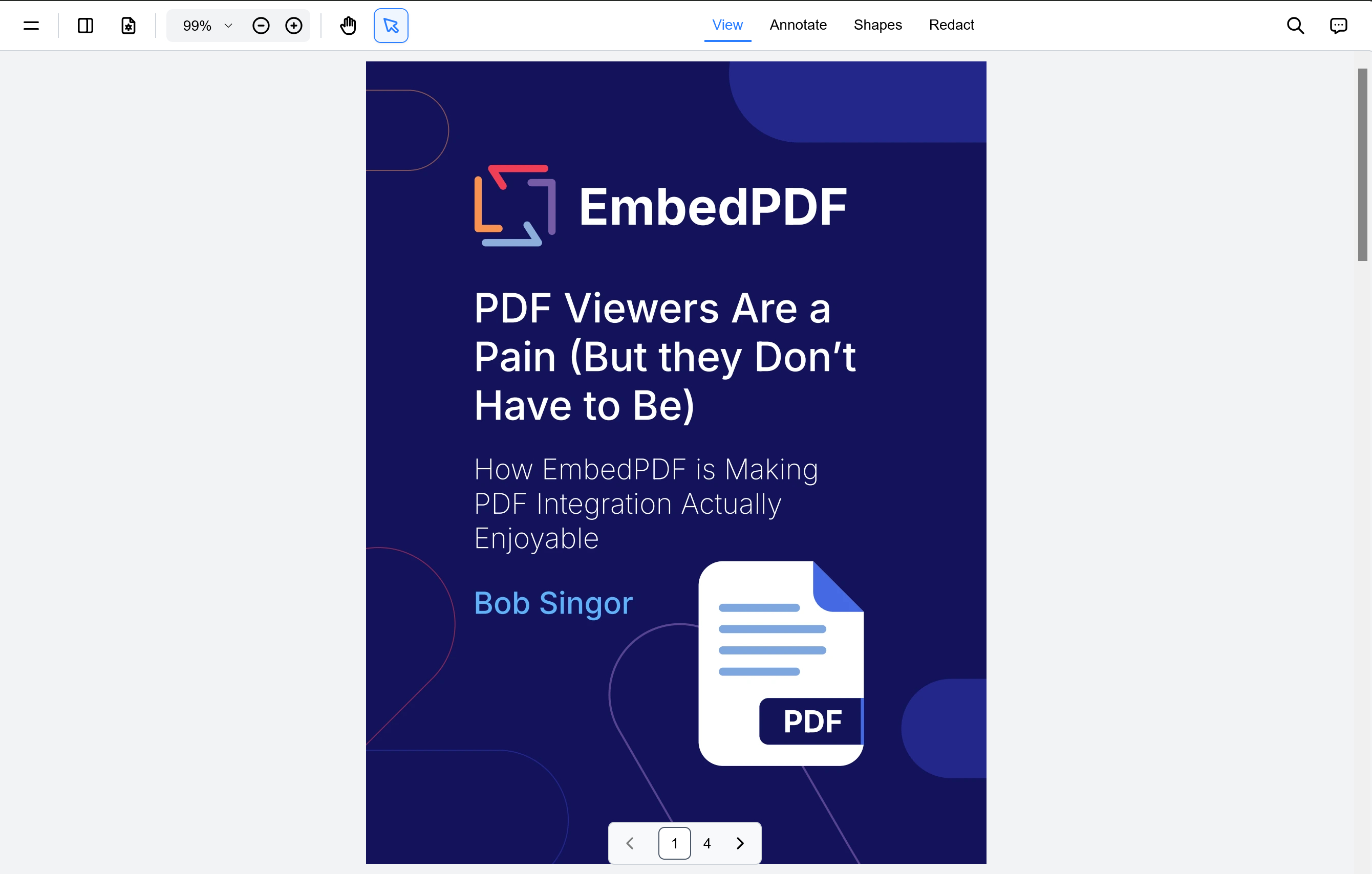
Task: Open the 99% zoom level dropdown
Action: coord(207,26)
